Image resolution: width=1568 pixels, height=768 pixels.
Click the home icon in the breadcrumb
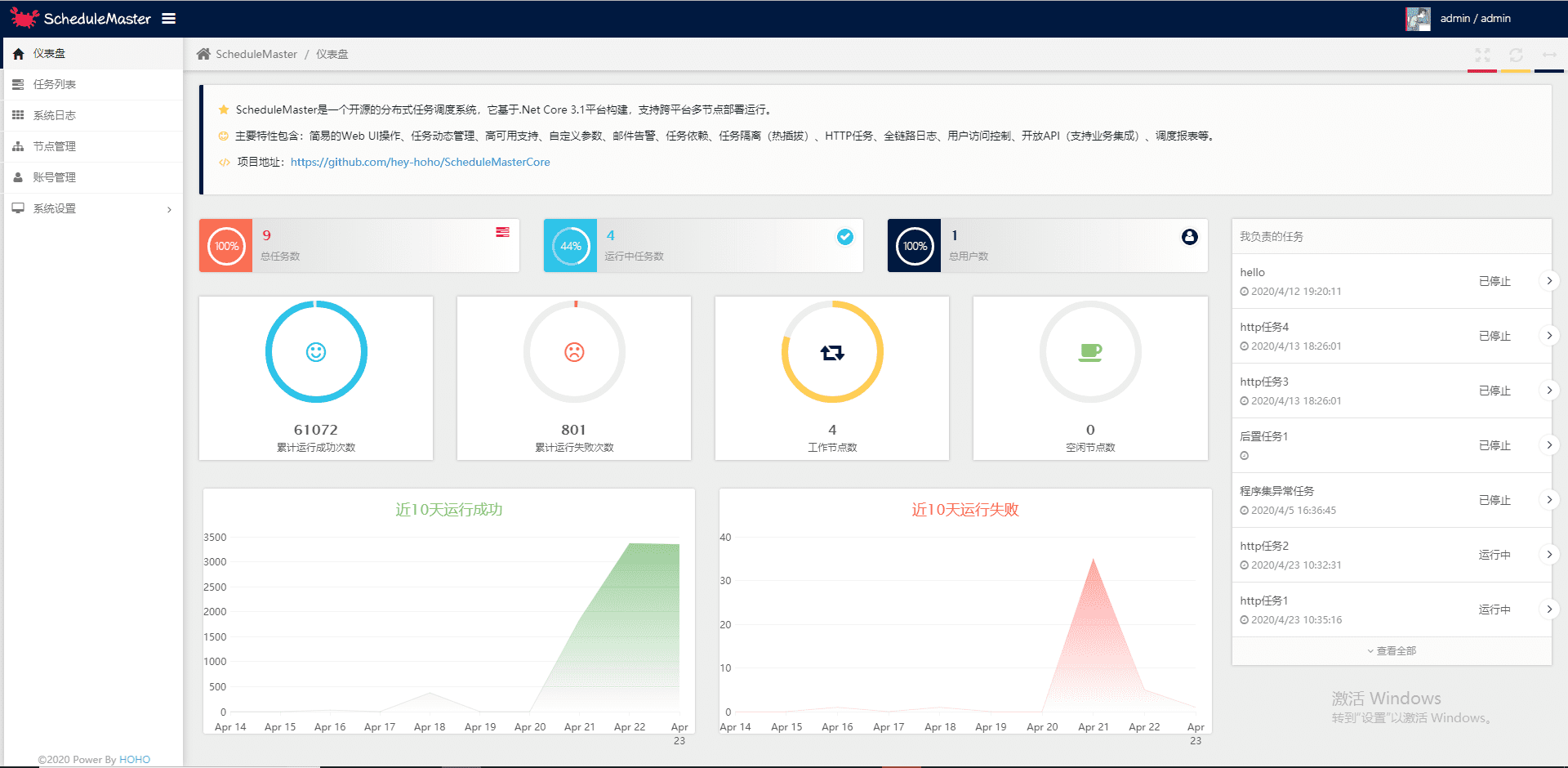pos(203,54)
